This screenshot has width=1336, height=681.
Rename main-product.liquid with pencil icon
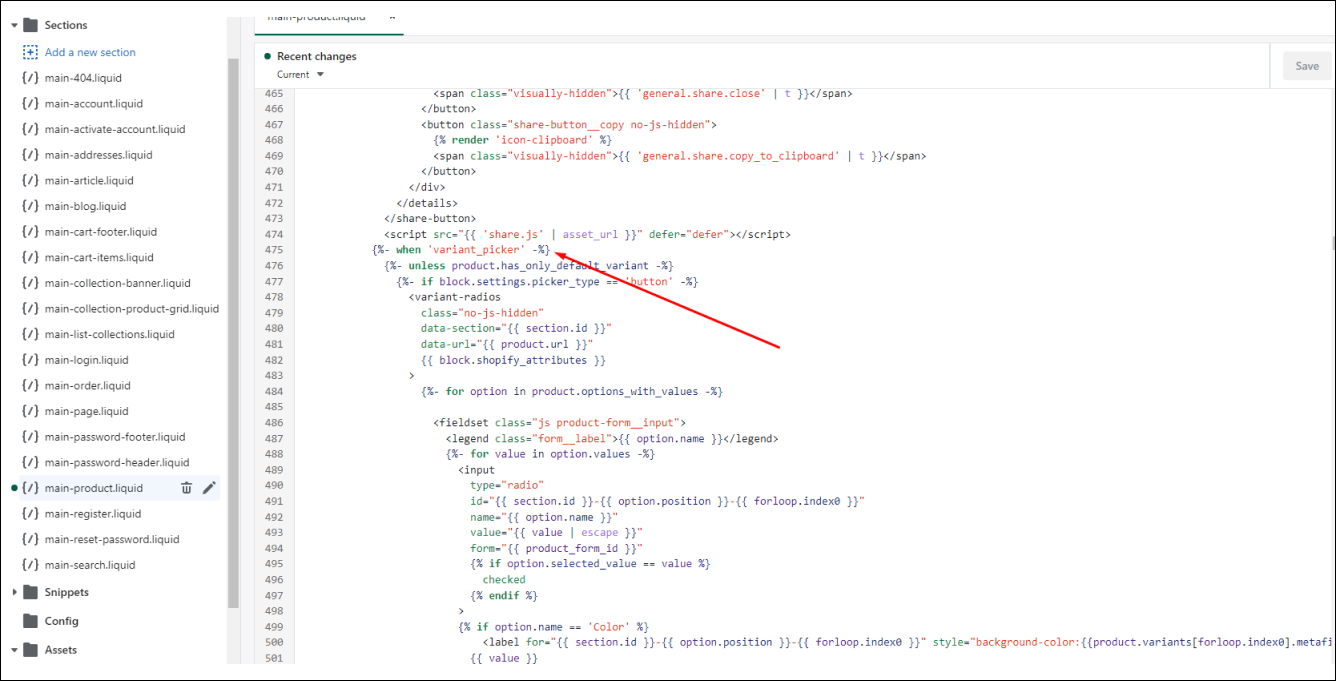(x=209, y=488)
